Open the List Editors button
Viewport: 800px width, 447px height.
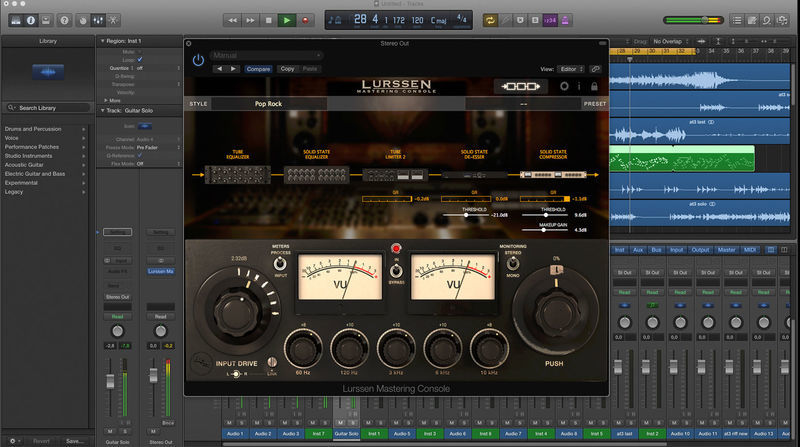point(737,20)
